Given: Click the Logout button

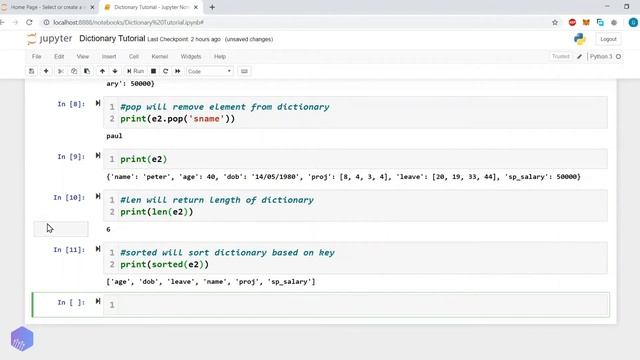Looking at the screenshot, I should [608, 39].
